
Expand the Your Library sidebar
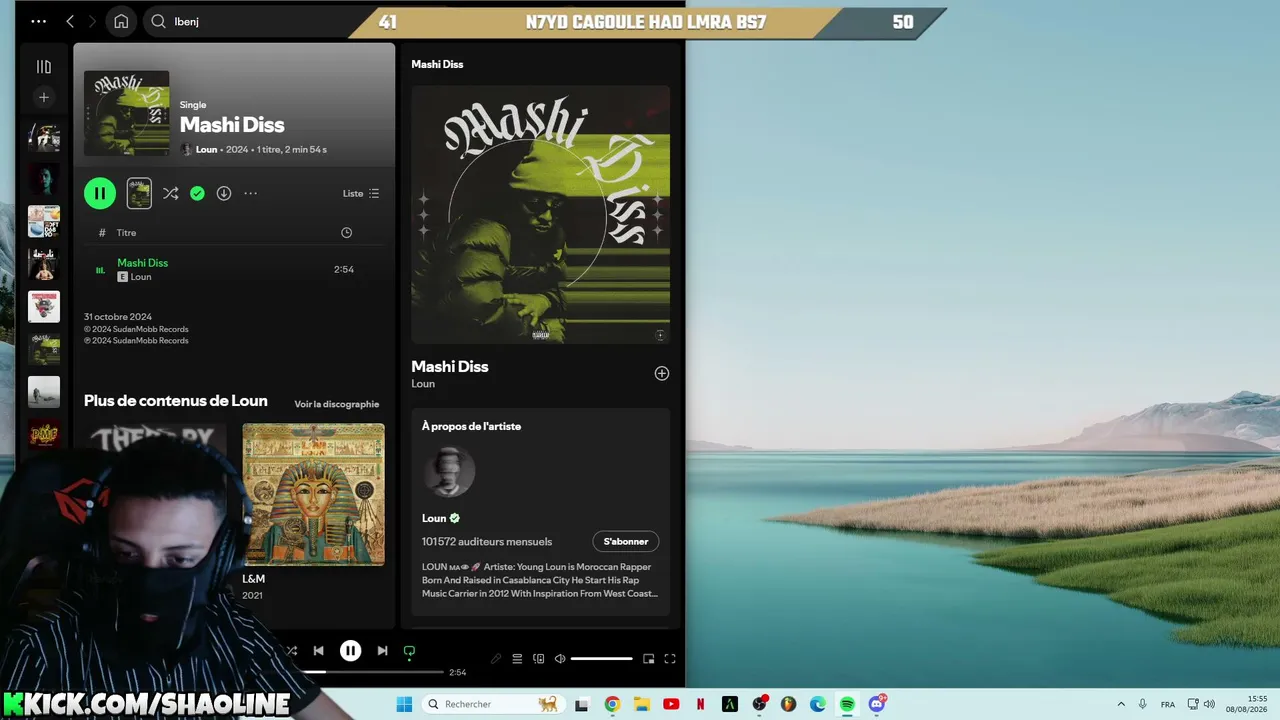44,66
